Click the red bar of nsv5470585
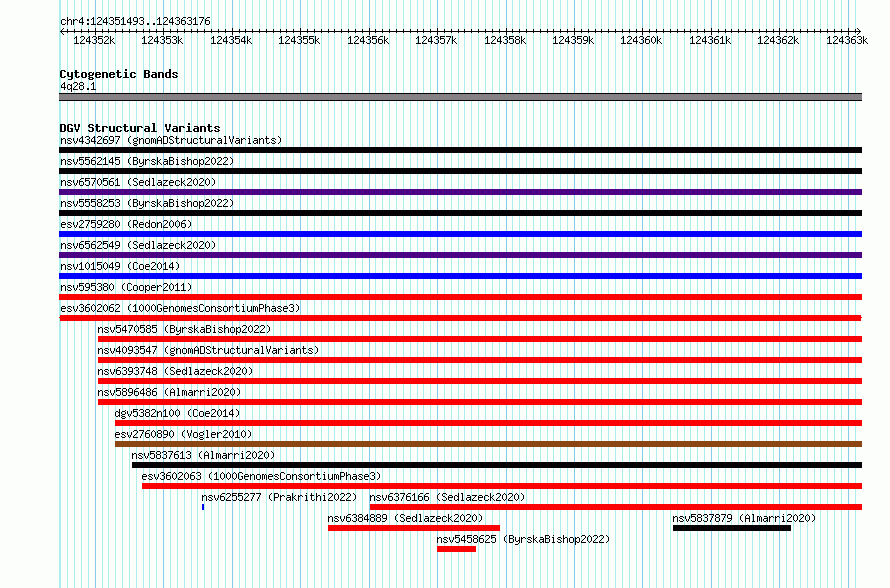The image size is (890, 588). 480,339
